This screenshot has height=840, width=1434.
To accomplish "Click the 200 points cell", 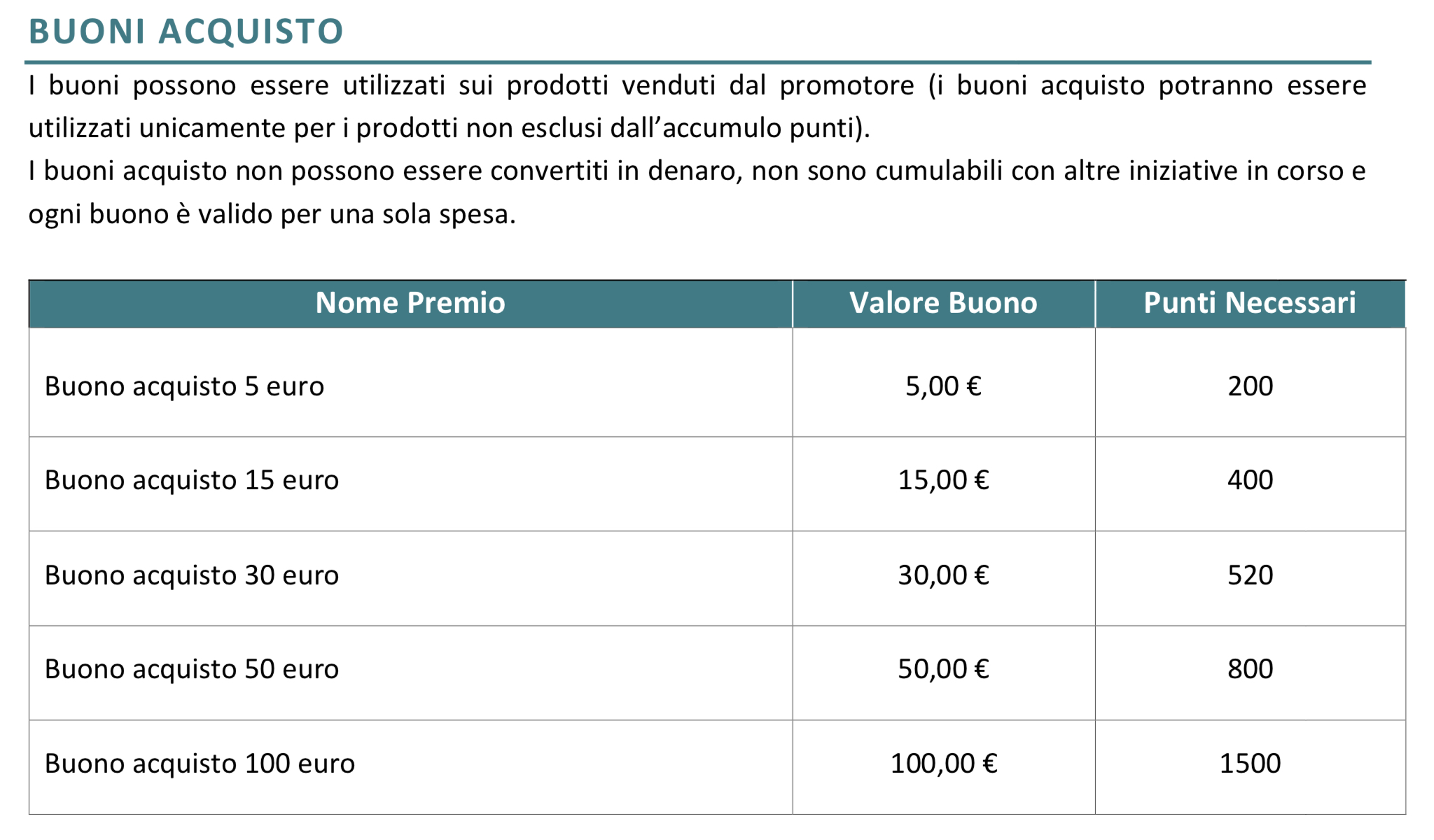I will point(1250,386).
